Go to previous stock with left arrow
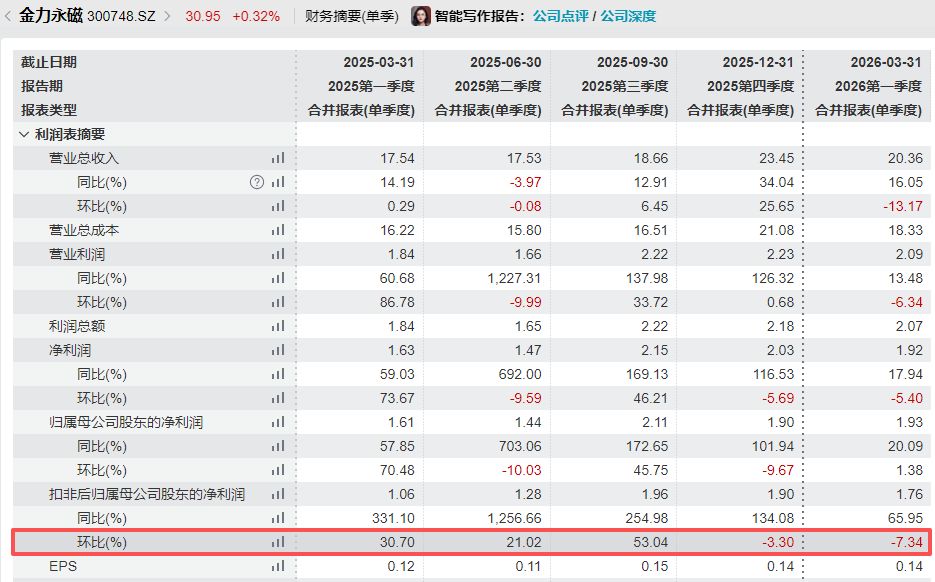Screen dimensions: 935x582 (8, 16)
